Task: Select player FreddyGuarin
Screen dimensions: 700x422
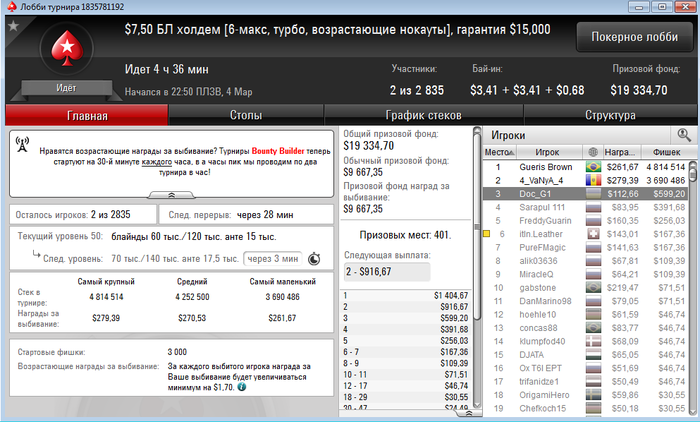Action: tap(585, 221)
